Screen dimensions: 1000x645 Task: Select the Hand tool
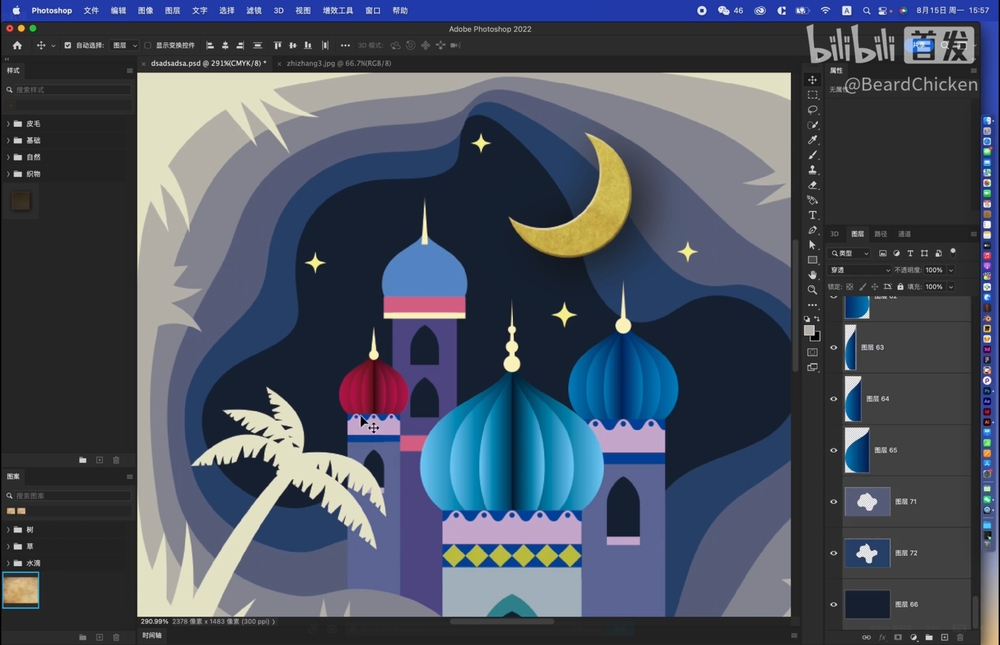tap(812, 275)
